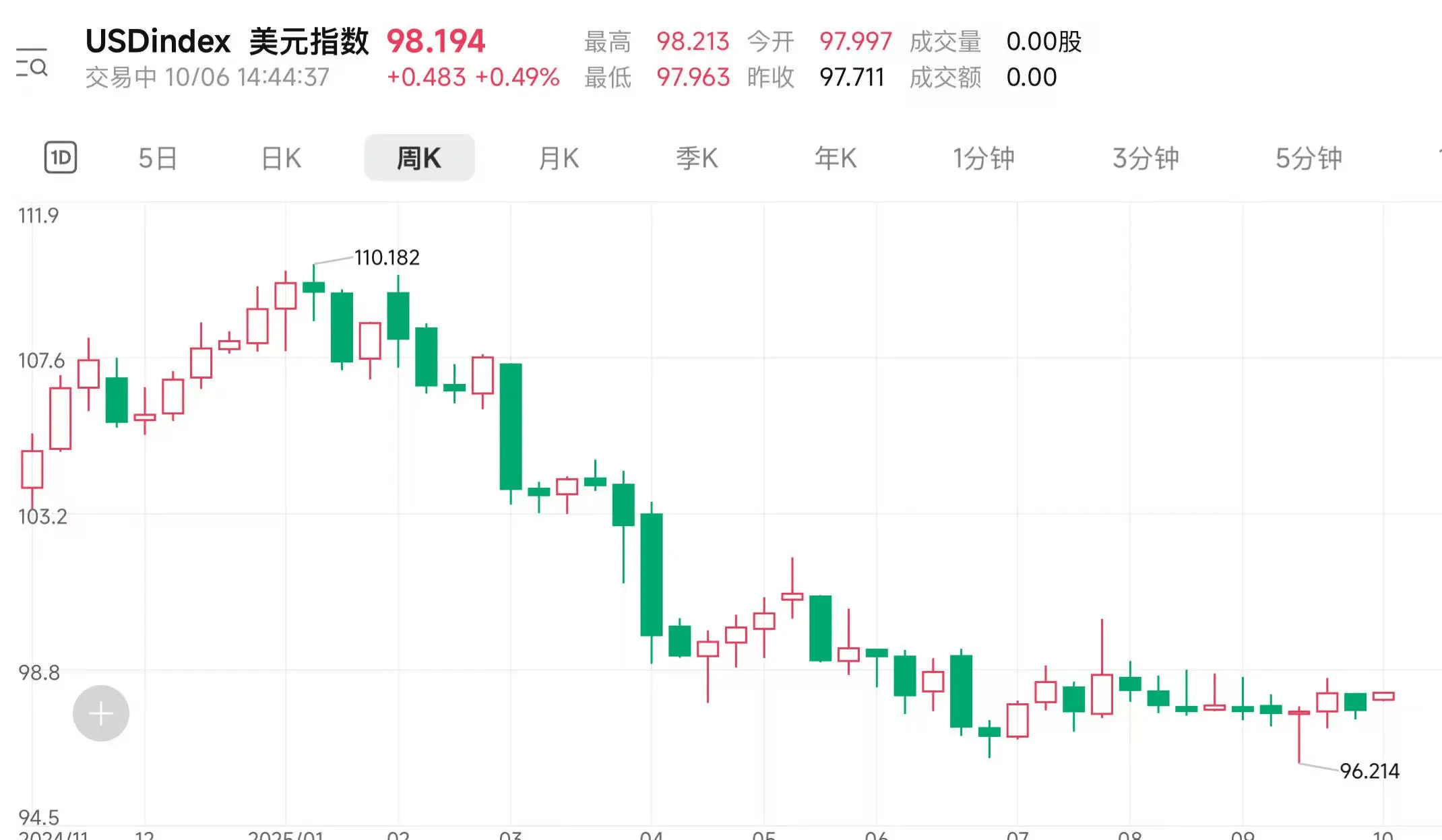Switch to the 日K daily chart tab
The image size is (1442, 840).
tap(281, 157)
